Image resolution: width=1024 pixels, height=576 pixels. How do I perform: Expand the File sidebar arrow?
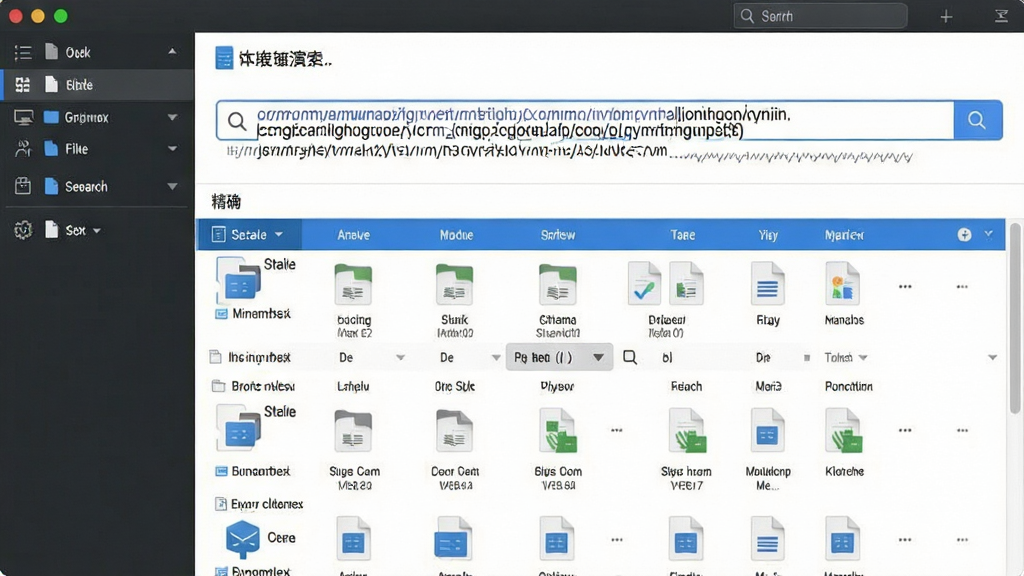pos(172,149)
